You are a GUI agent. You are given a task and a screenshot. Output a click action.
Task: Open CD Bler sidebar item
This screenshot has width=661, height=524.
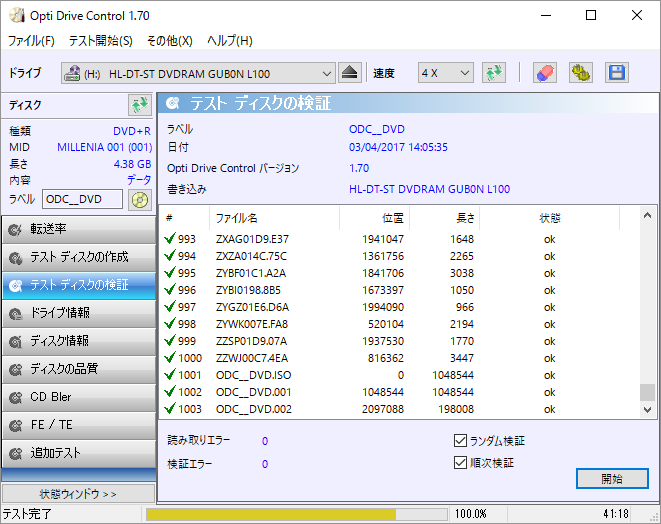coord(79,397)
